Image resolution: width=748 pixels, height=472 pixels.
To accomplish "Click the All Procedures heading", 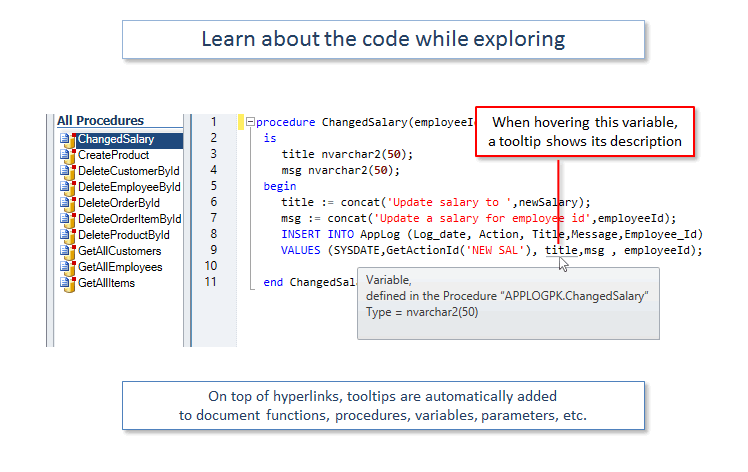I will point(100,121).
